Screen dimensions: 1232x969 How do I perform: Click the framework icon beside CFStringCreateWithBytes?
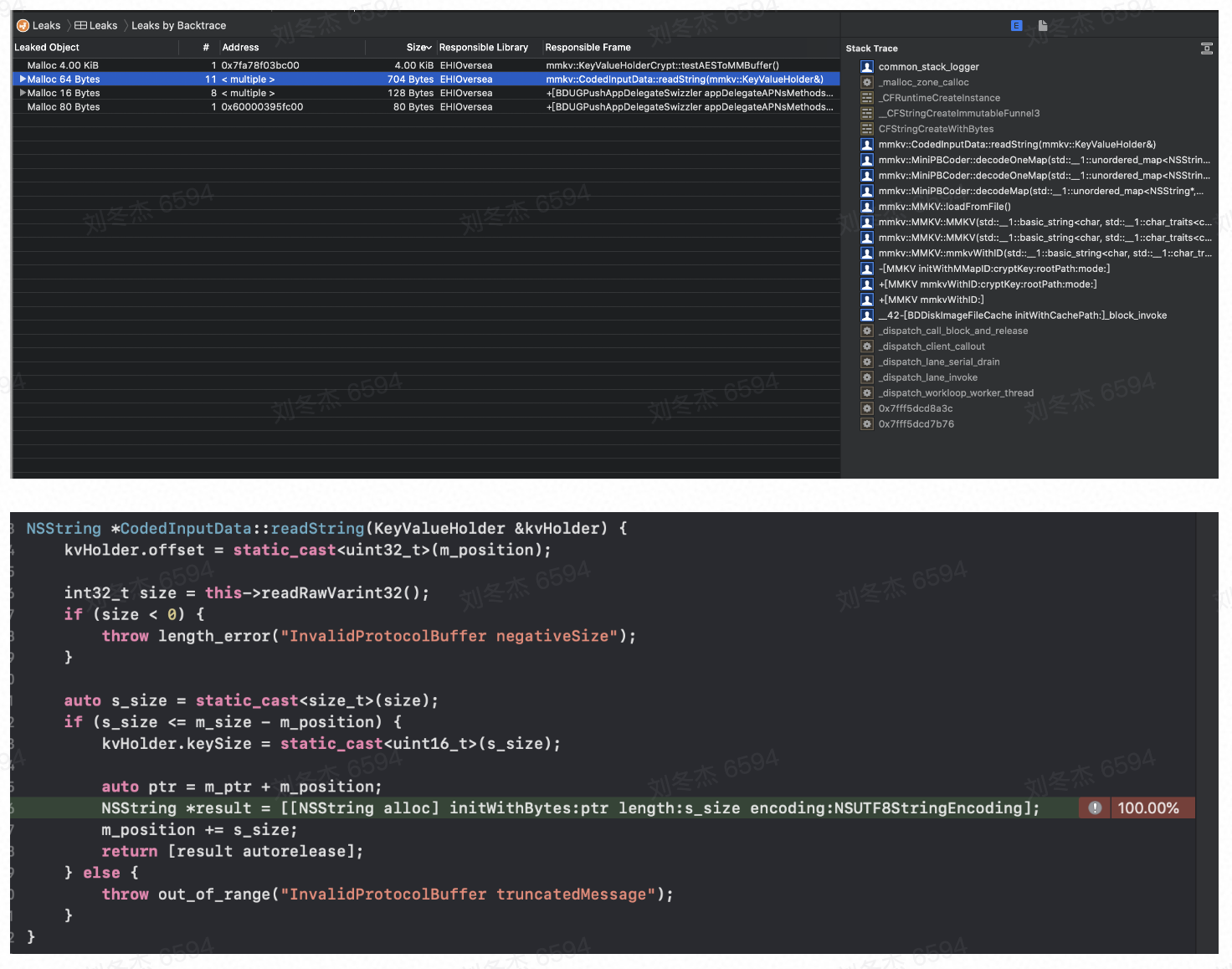click(x=866, y=129)
